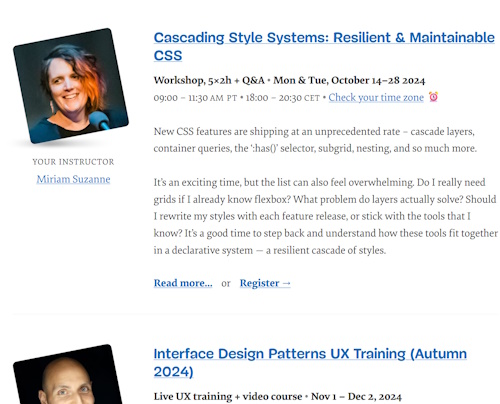Follow the Check your time zone link
Viewport: 500px width, 404px height.
376,97
